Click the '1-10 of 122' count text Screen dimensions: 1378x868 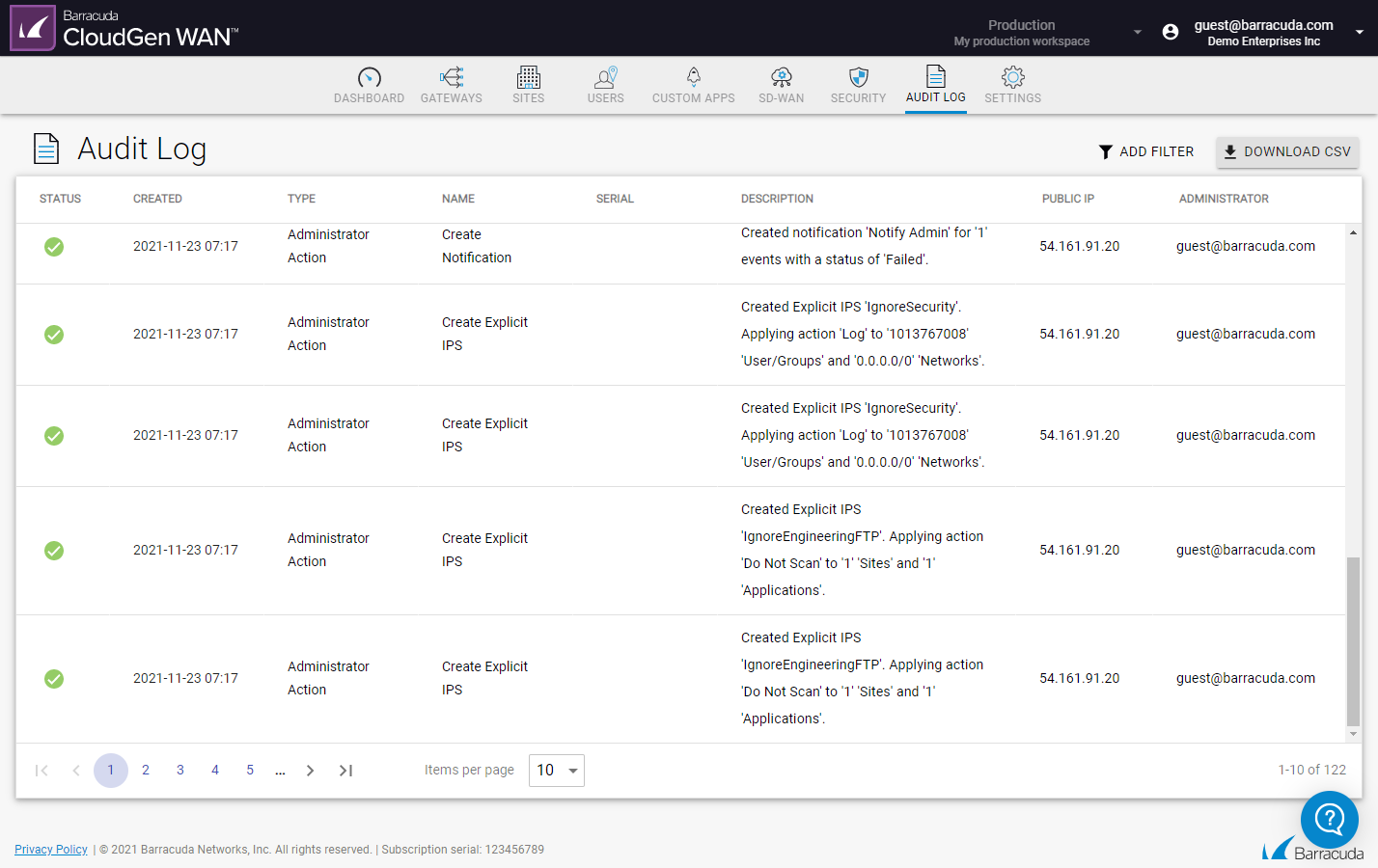(1312, 770)
